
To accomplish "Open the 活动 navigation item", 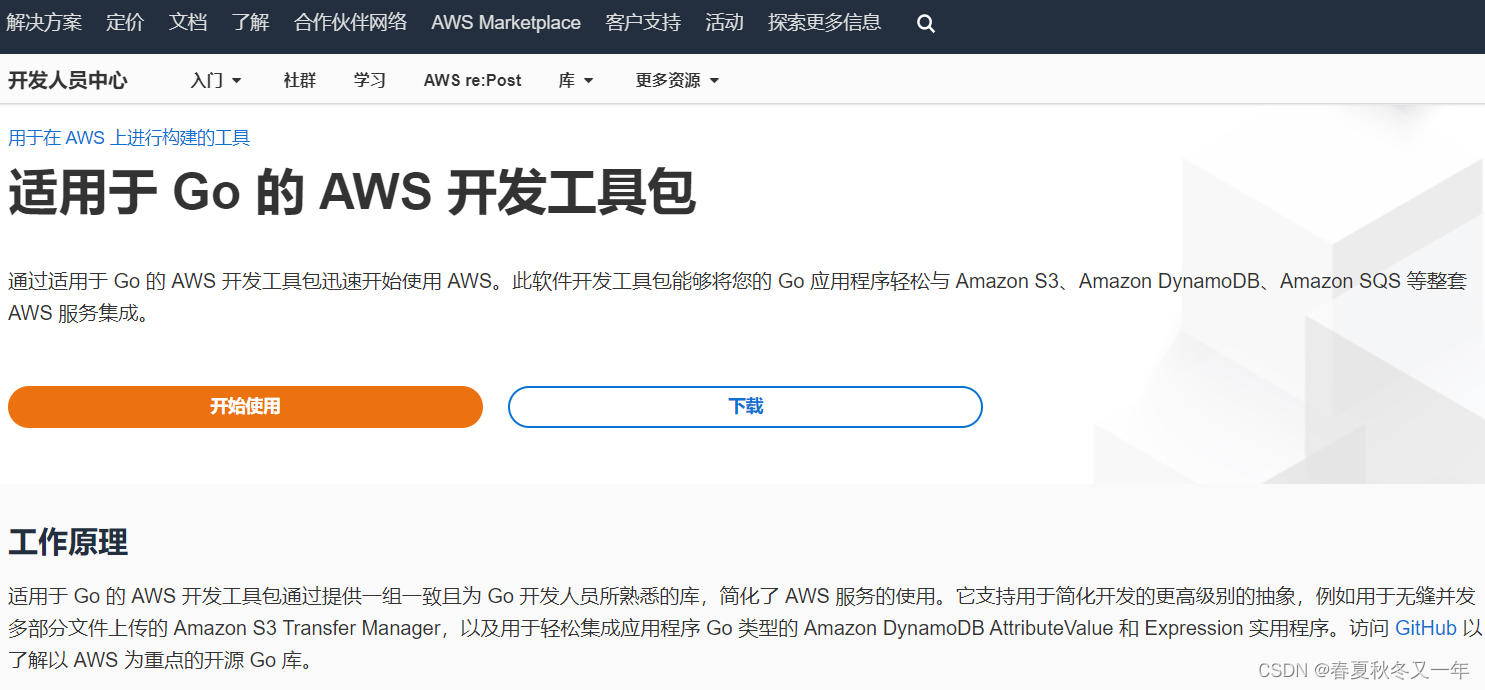I will (724, 22).
